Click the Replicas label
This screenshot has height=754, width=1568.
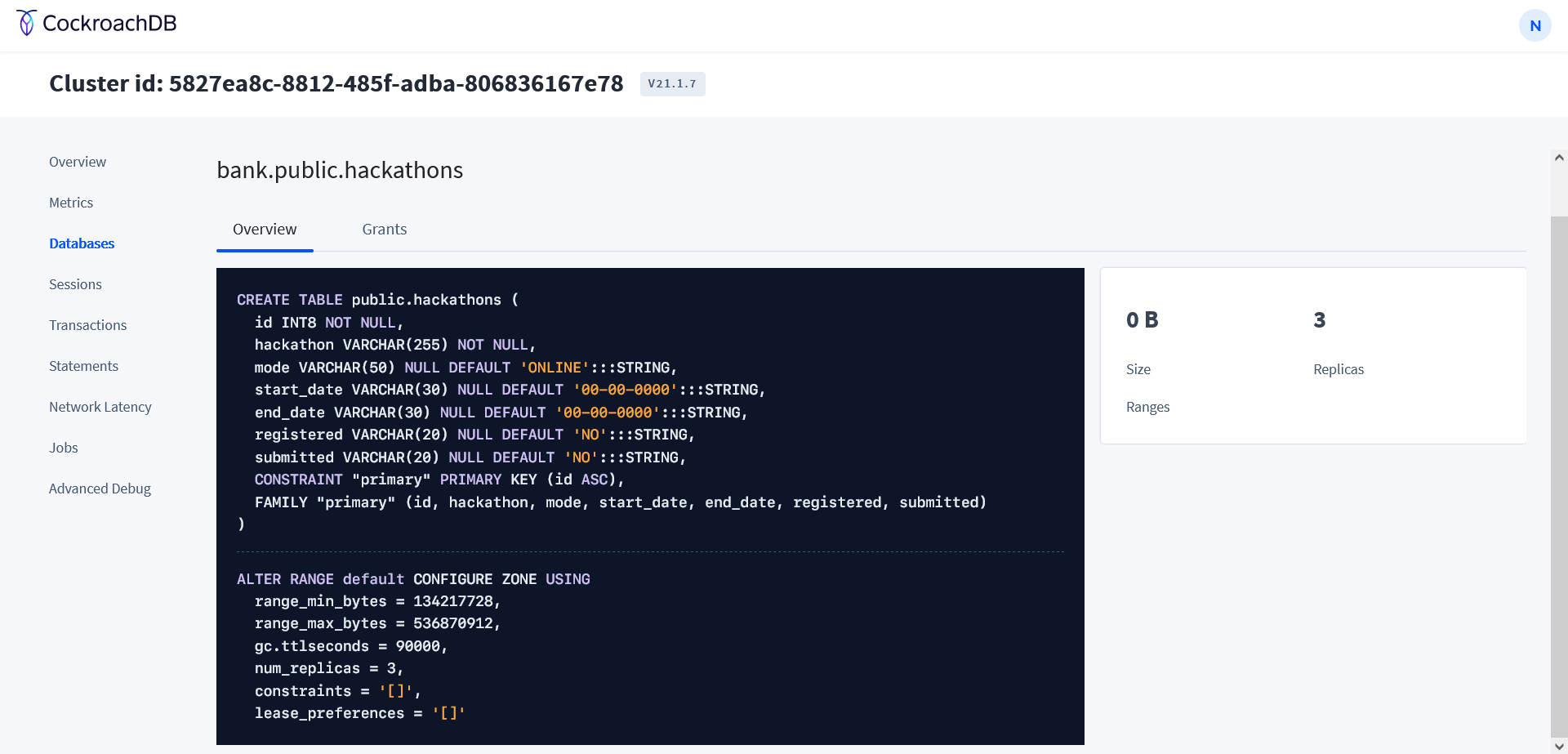pyautogui.click(x=1339, y=369)
